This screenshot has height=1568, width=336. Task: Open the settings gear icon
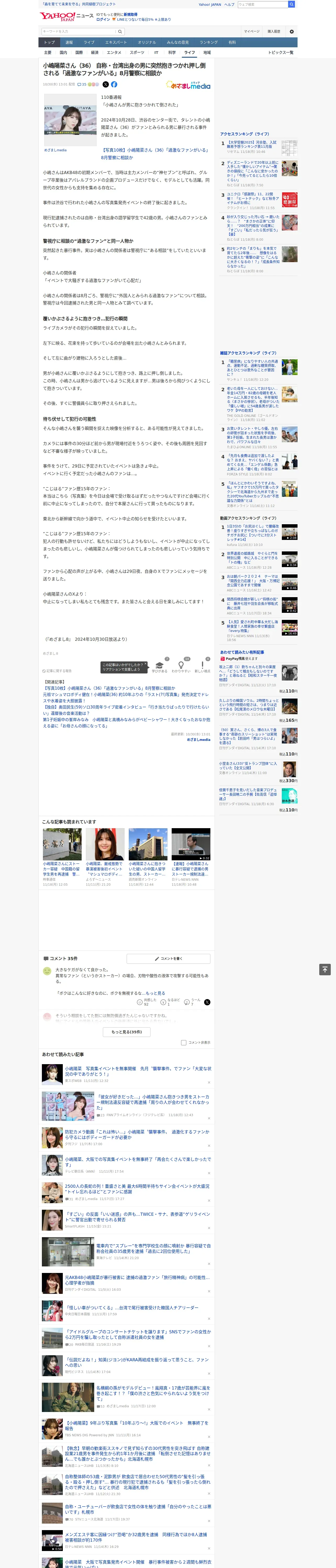click(x=292, y=31)
